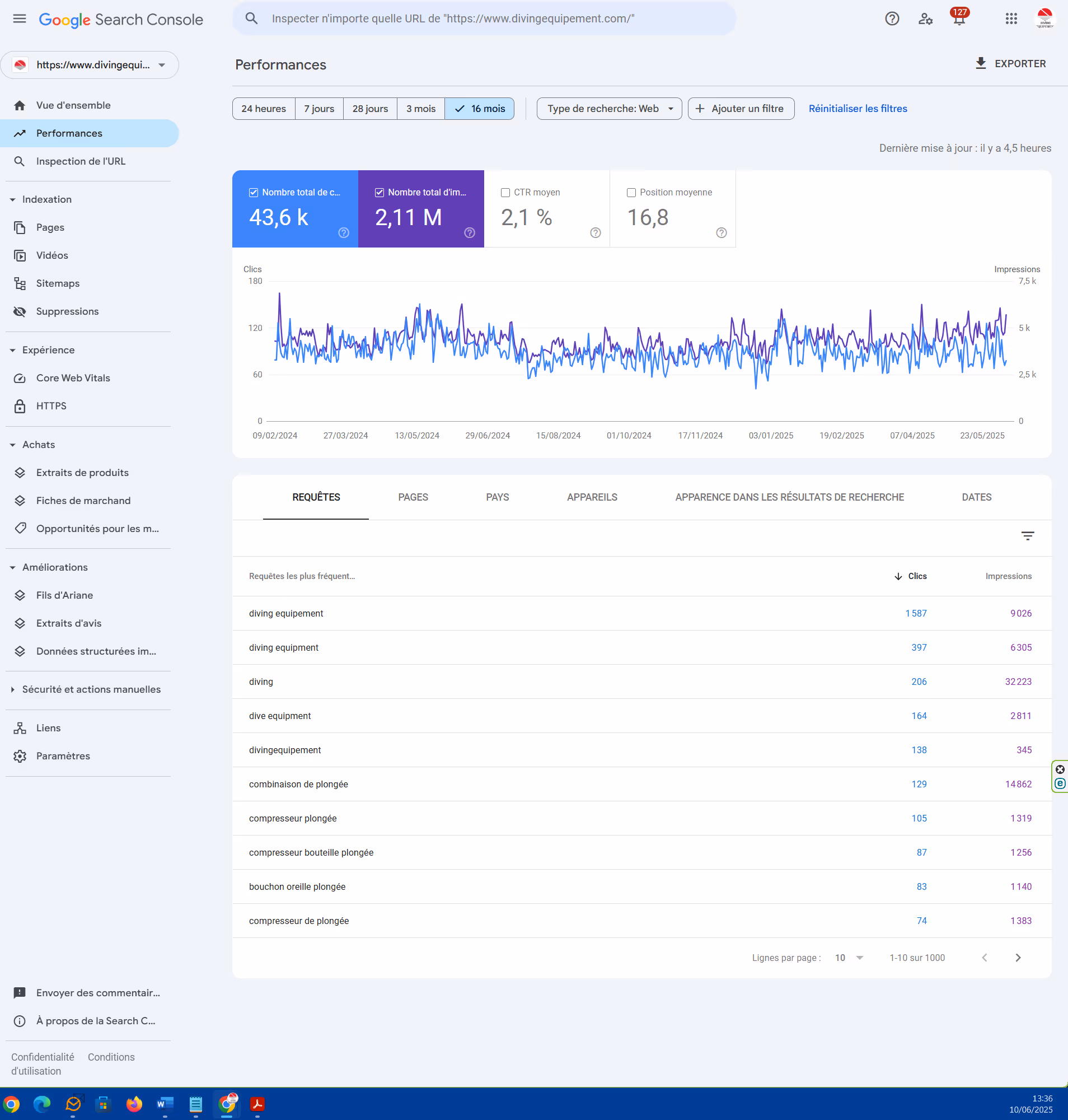Switch to the PAYS tab

click(497, 497)
